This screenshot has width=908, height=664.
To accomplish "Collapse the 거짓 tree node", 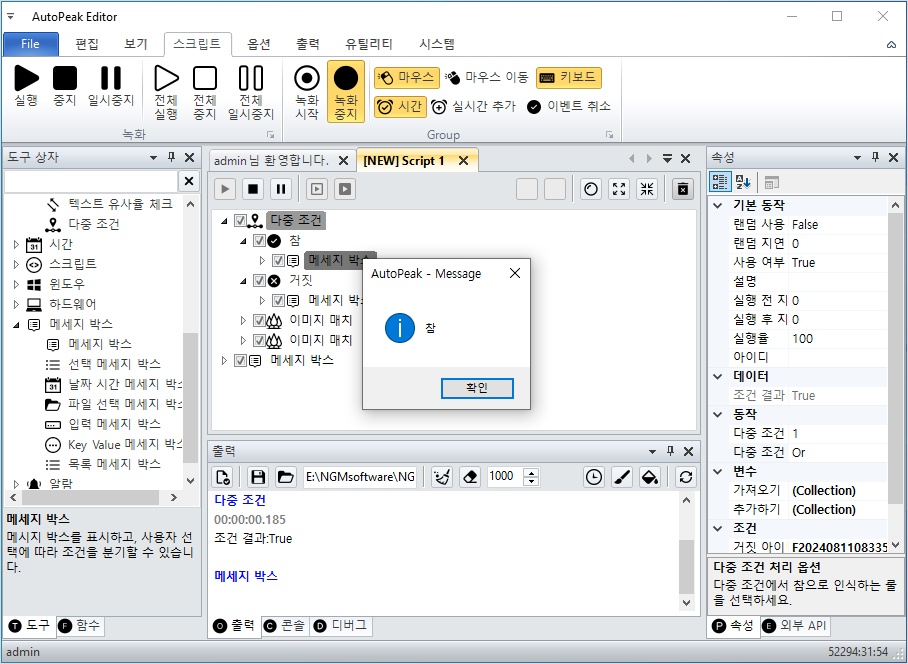I will (x=243, y=281).
